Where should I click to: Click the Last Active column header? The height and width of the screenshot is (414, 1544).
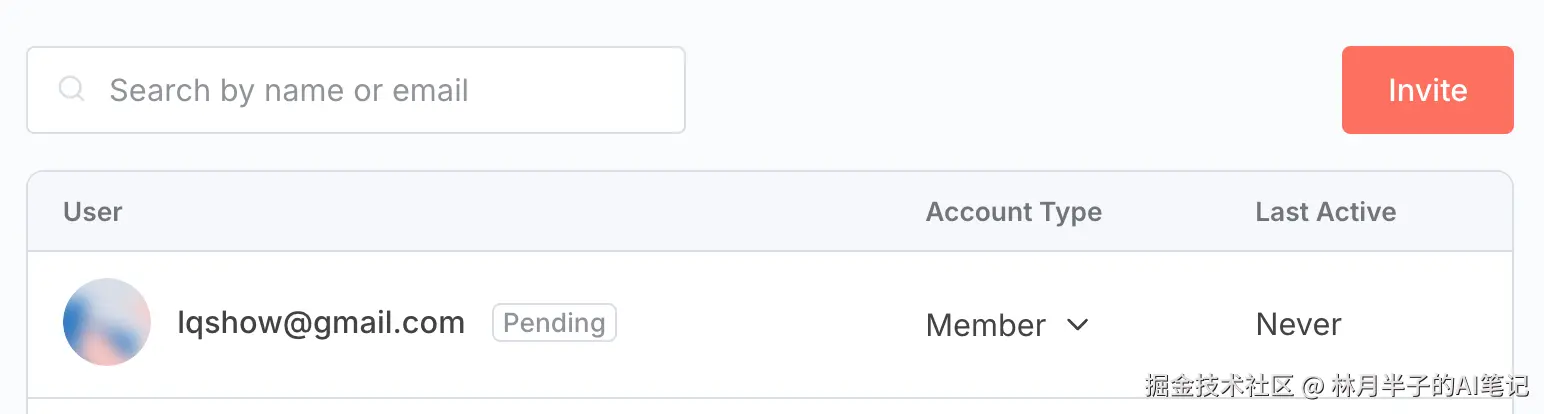1325,212
